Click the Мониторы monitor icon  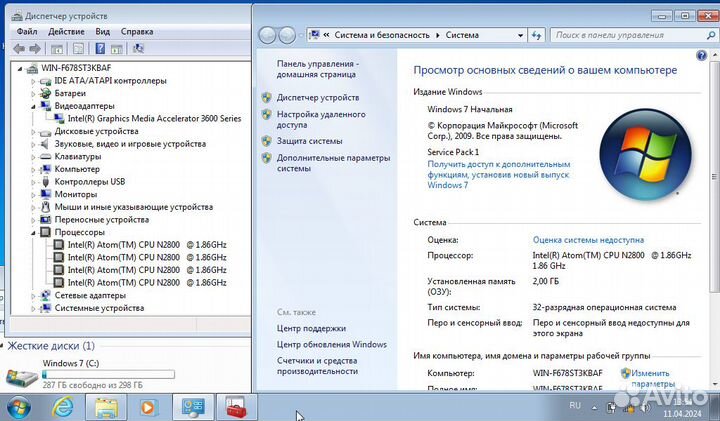[45, 194]
